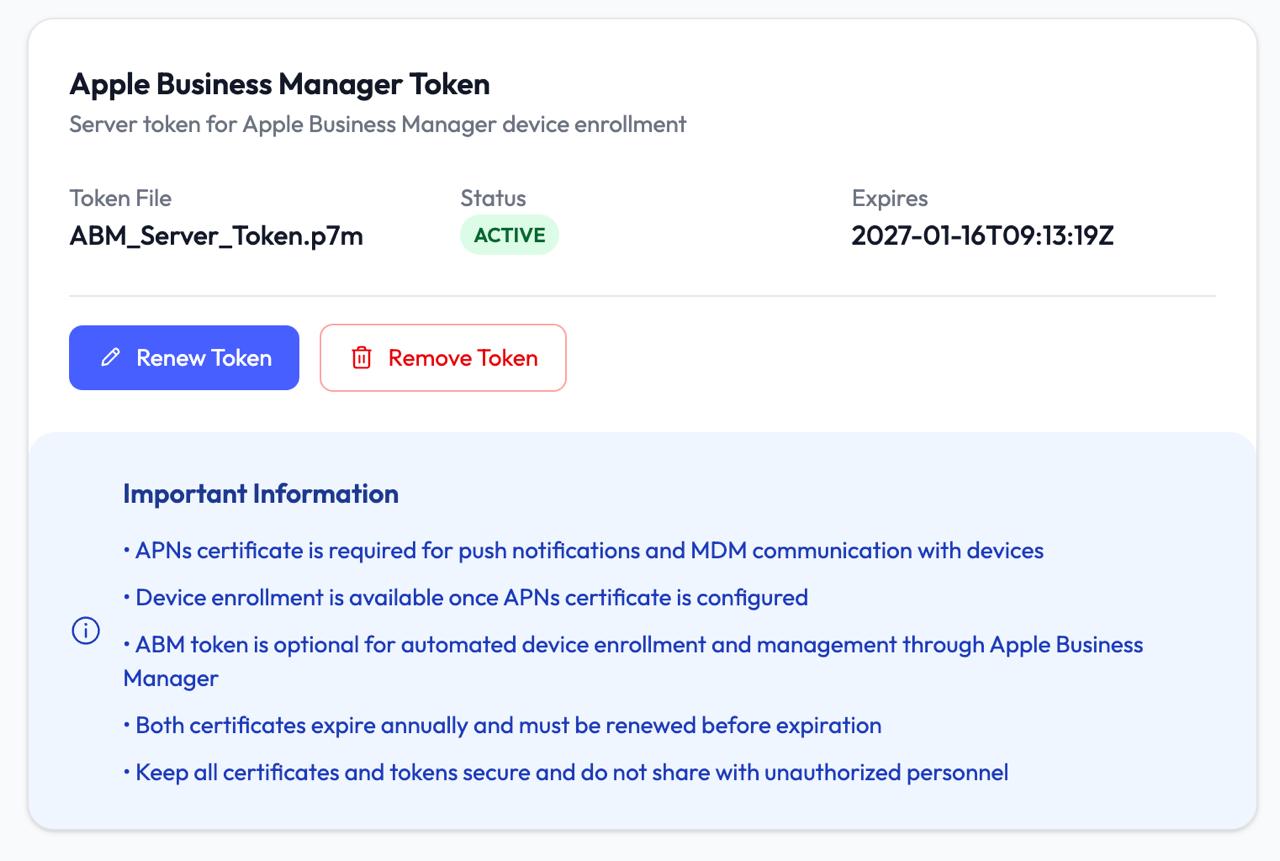Click the Apple Business Manager Token heading
1280x861 pixels.
coord(280,84)
